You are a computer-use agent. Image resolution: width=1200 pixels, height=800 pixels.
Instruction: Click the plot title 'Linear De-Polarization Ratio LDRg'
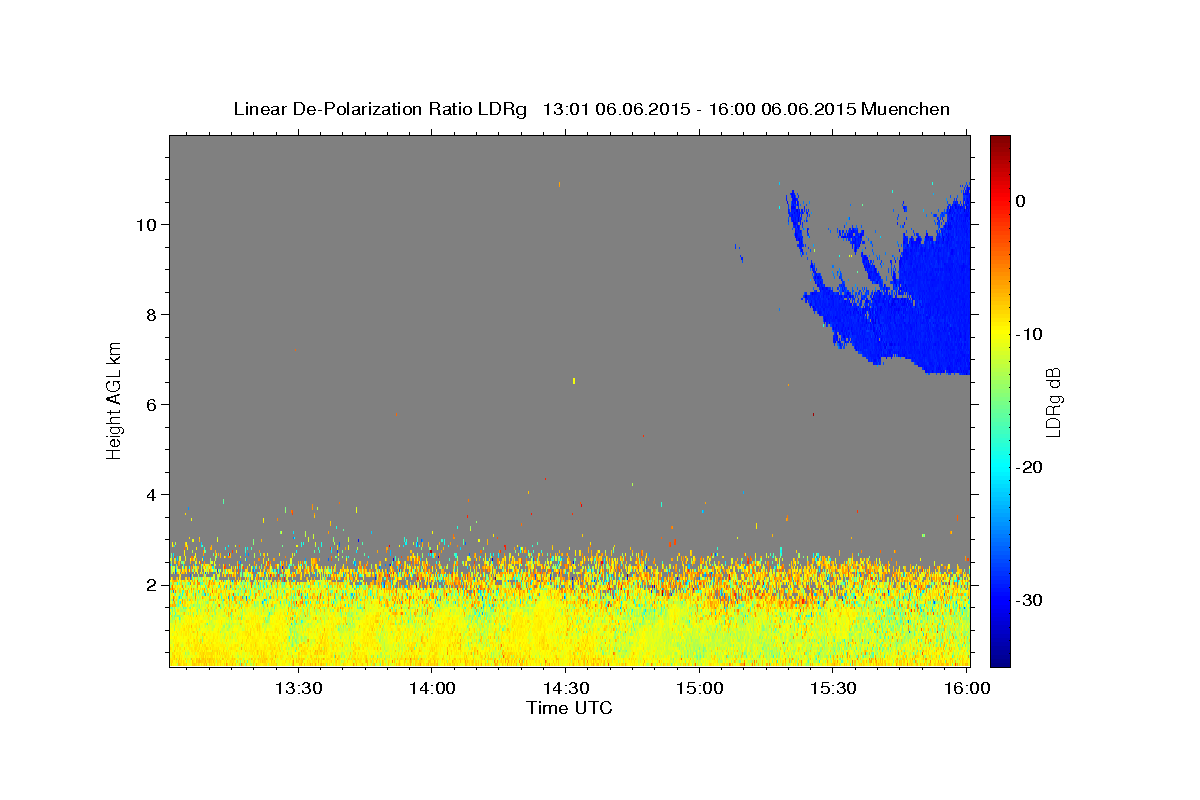[380, 109]
